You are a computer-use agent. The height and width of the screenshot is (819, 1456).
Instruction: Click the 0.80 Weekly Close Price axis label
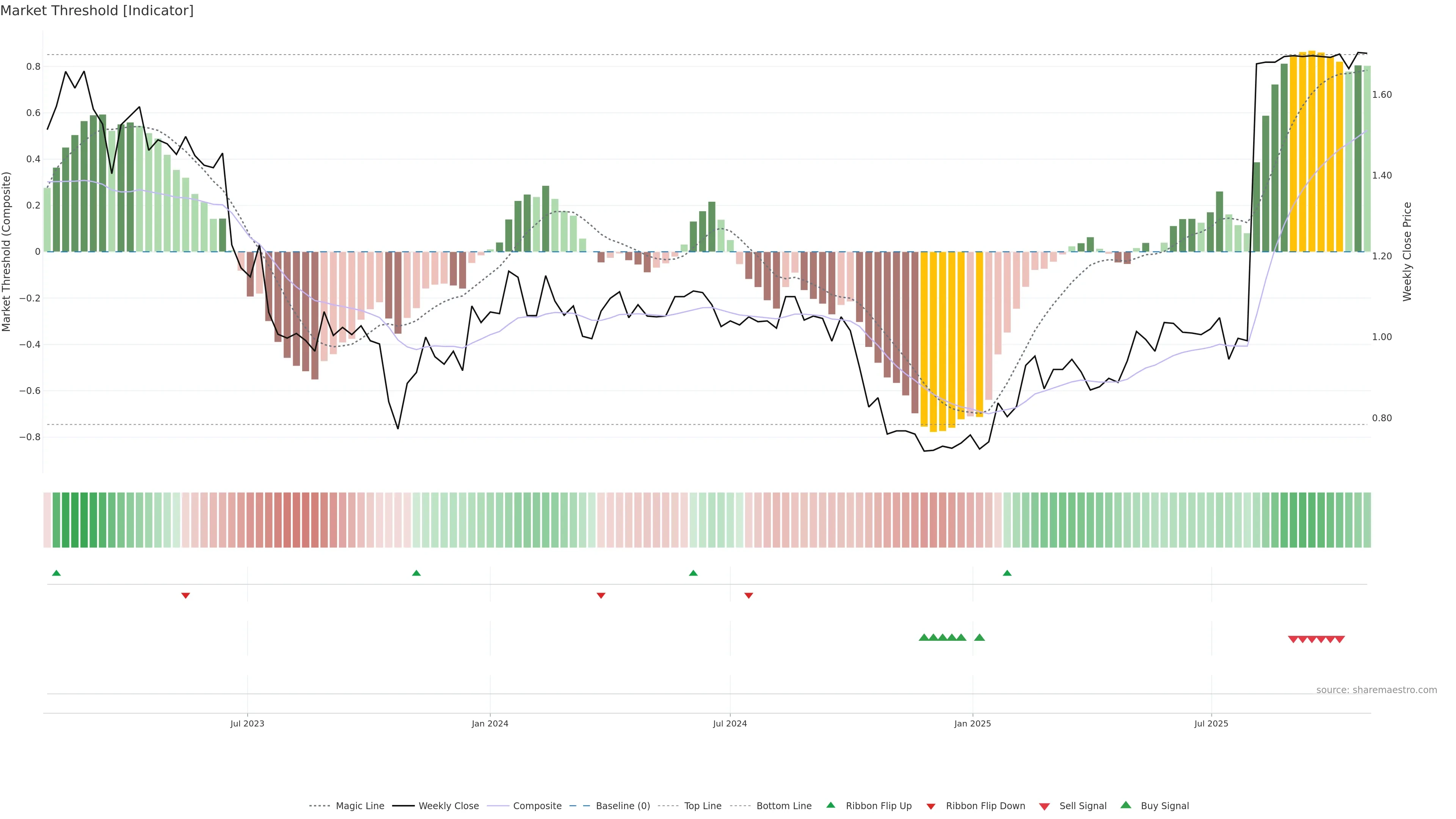pyautogui.click(x=1382, y=418)
